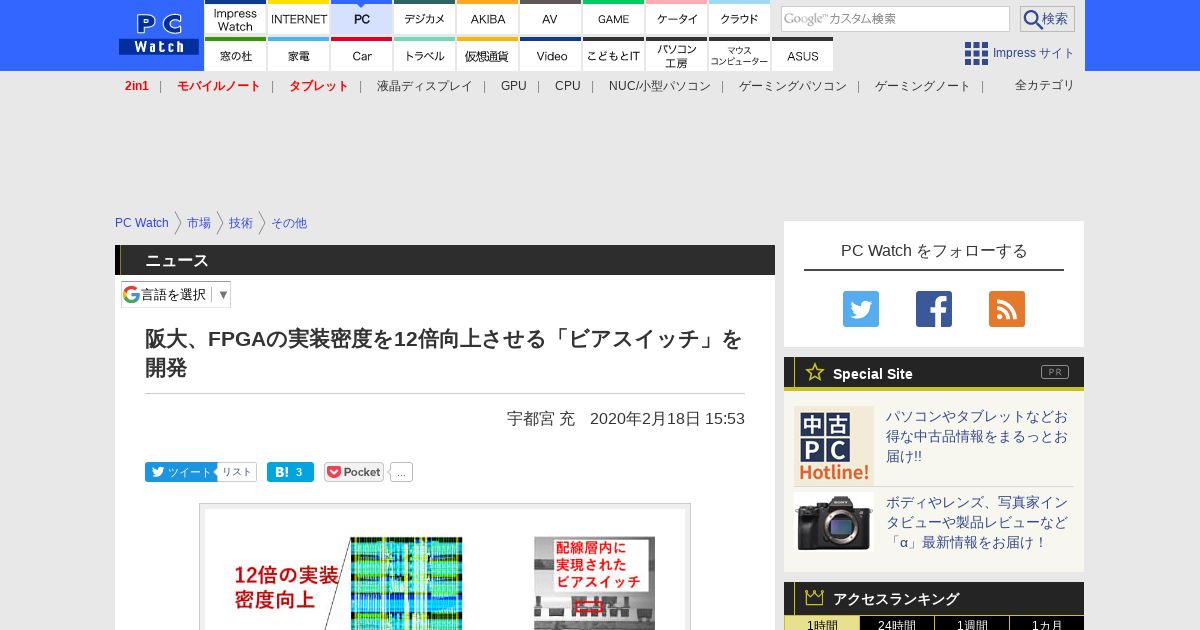Viewport: 1200px width, 630px height.
Task: Click the PC Watch breadcrumb
Action: 142,223
